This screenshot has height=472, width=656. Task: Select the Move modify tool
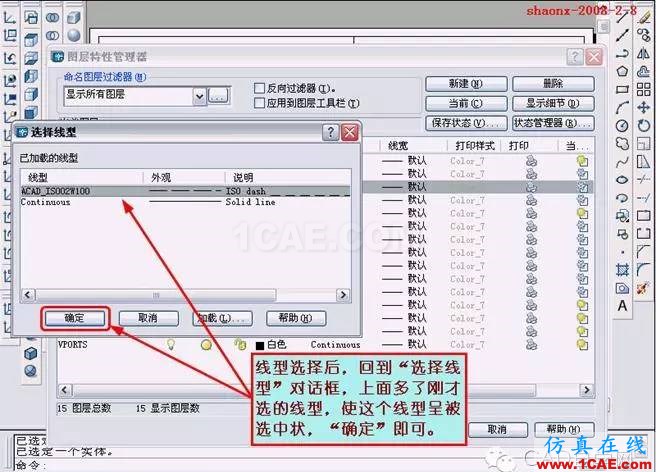tap(644, 107)
